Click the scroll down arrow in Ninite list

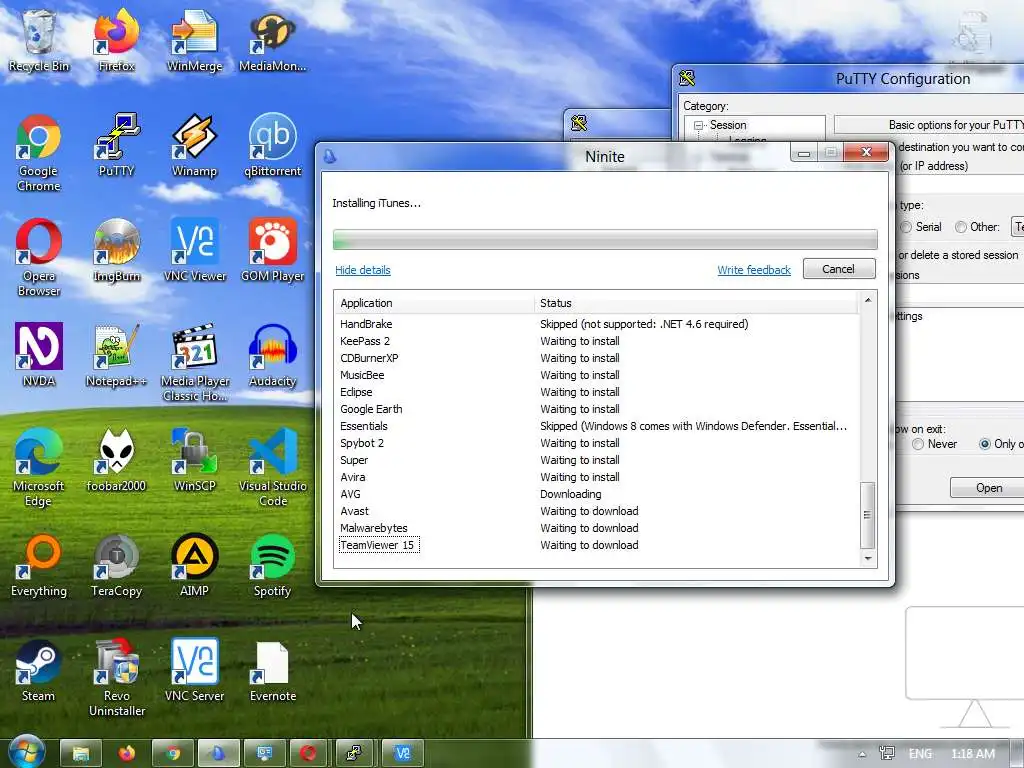click(x=868, y=558)
